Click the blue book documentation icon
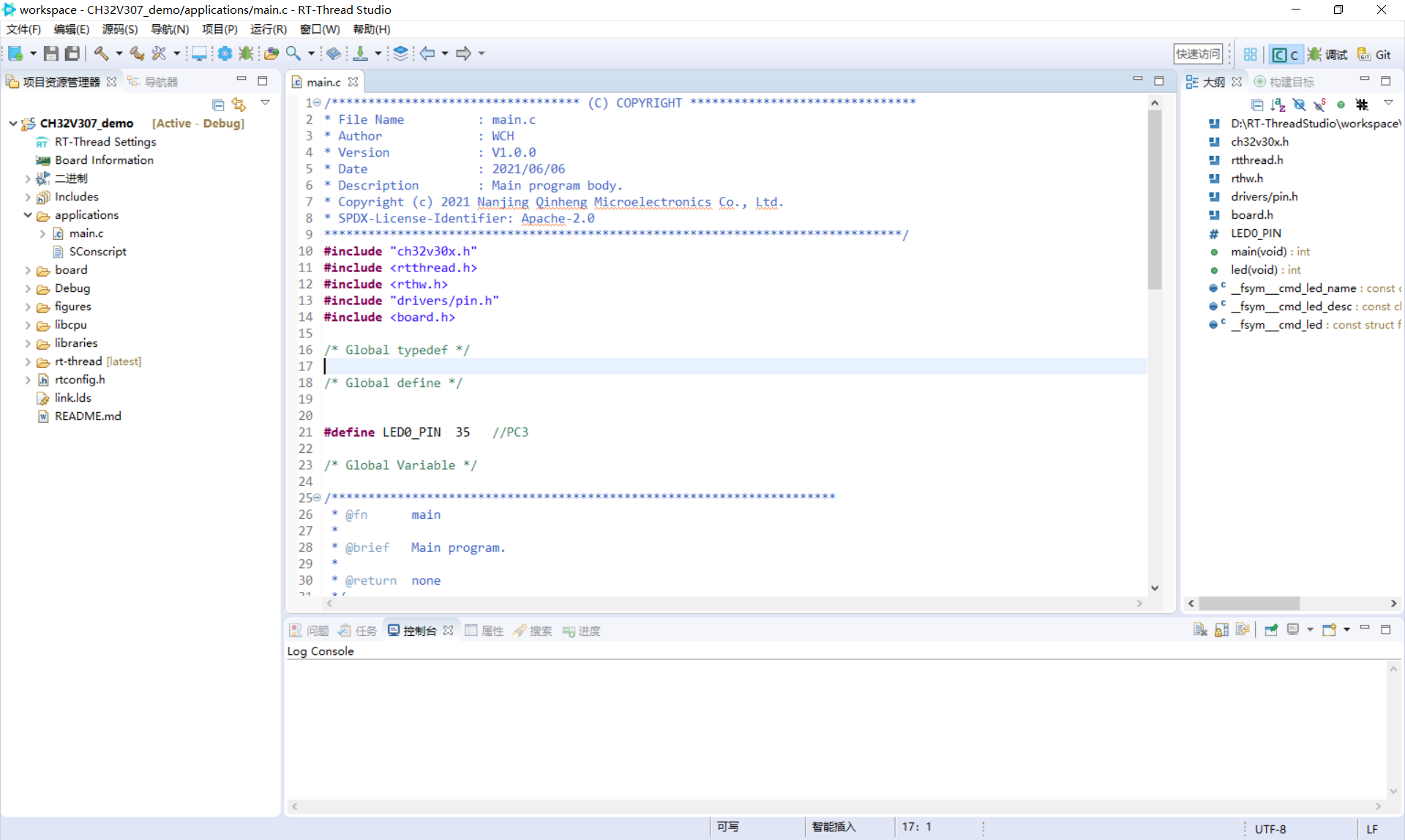Screen dimensions: 1405x840 (334, 53)
